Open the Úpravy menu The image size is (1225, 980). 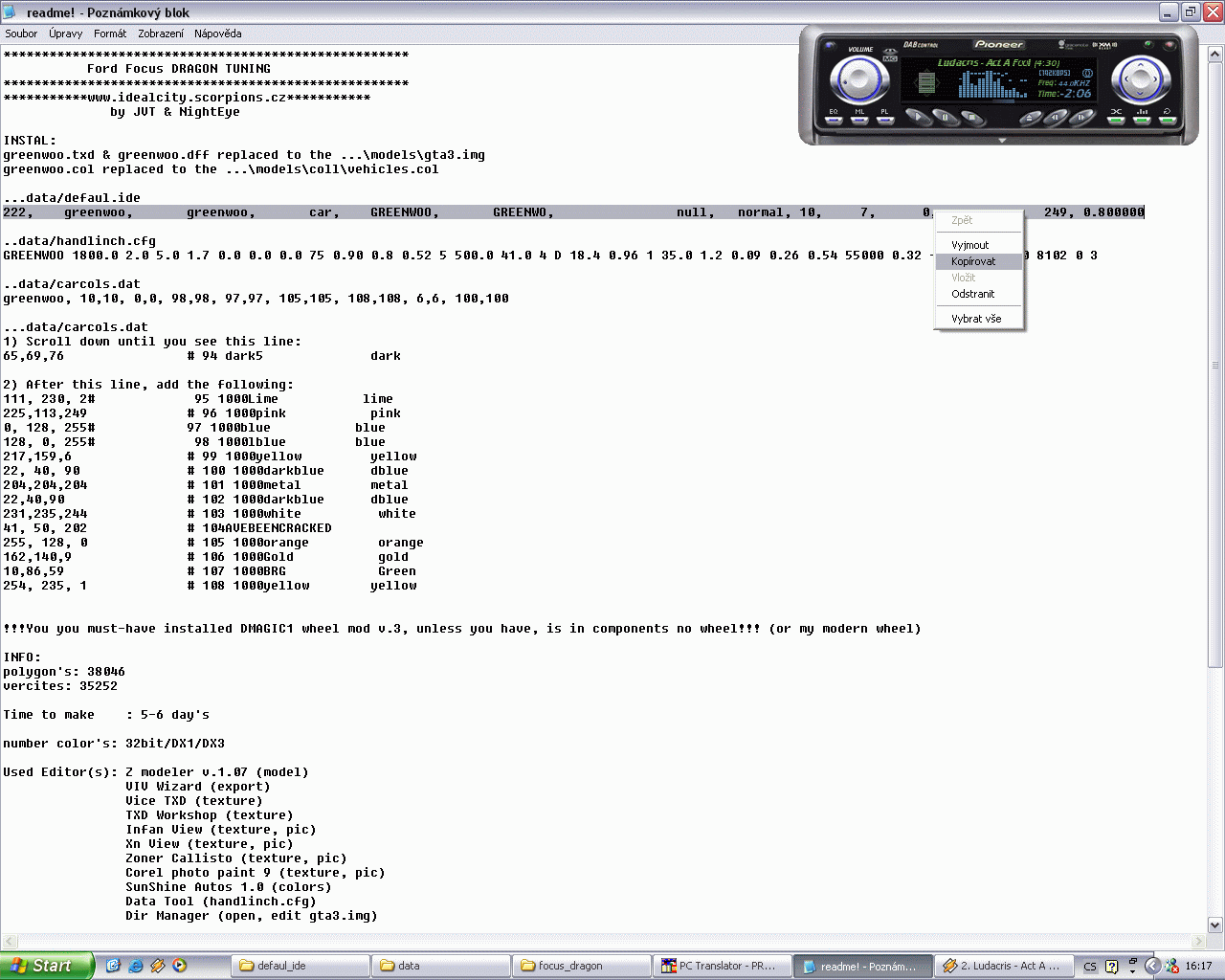[66, 33]
